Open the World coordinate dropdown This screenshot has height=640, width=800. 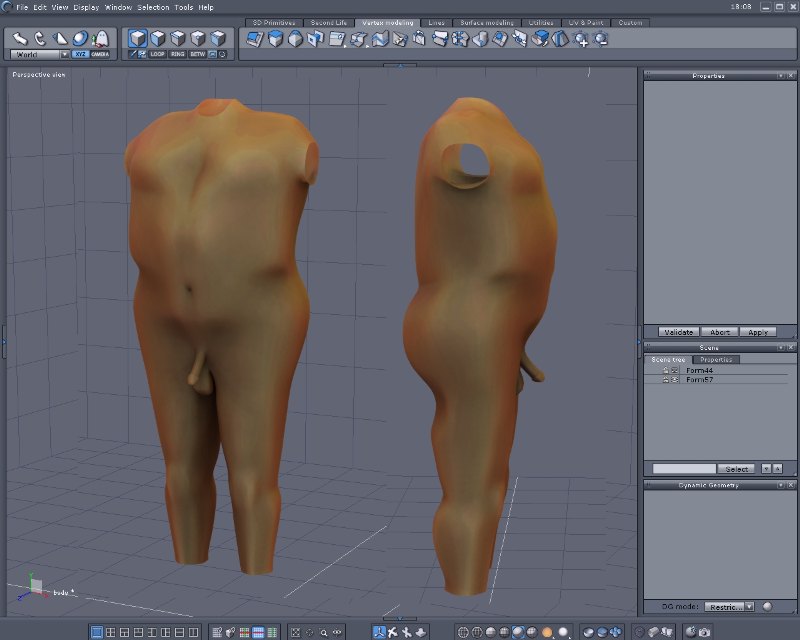(x=40, y=54)
